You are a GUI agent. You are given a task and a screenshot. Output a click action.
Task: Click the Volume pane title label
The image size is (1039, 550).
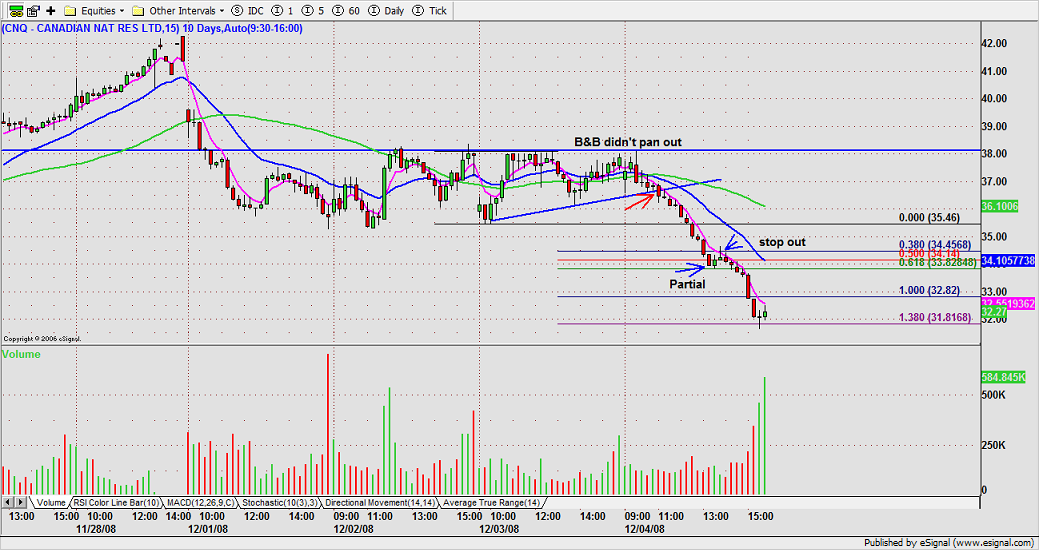click(21, 355)
